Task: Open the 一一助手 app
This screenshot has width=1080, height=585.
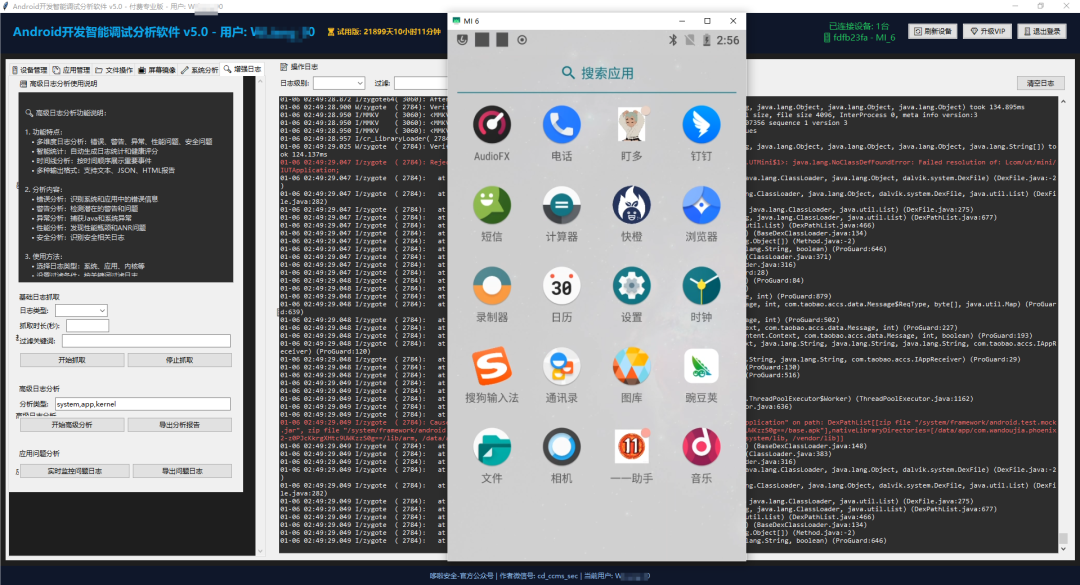Action: pos(632,447)
